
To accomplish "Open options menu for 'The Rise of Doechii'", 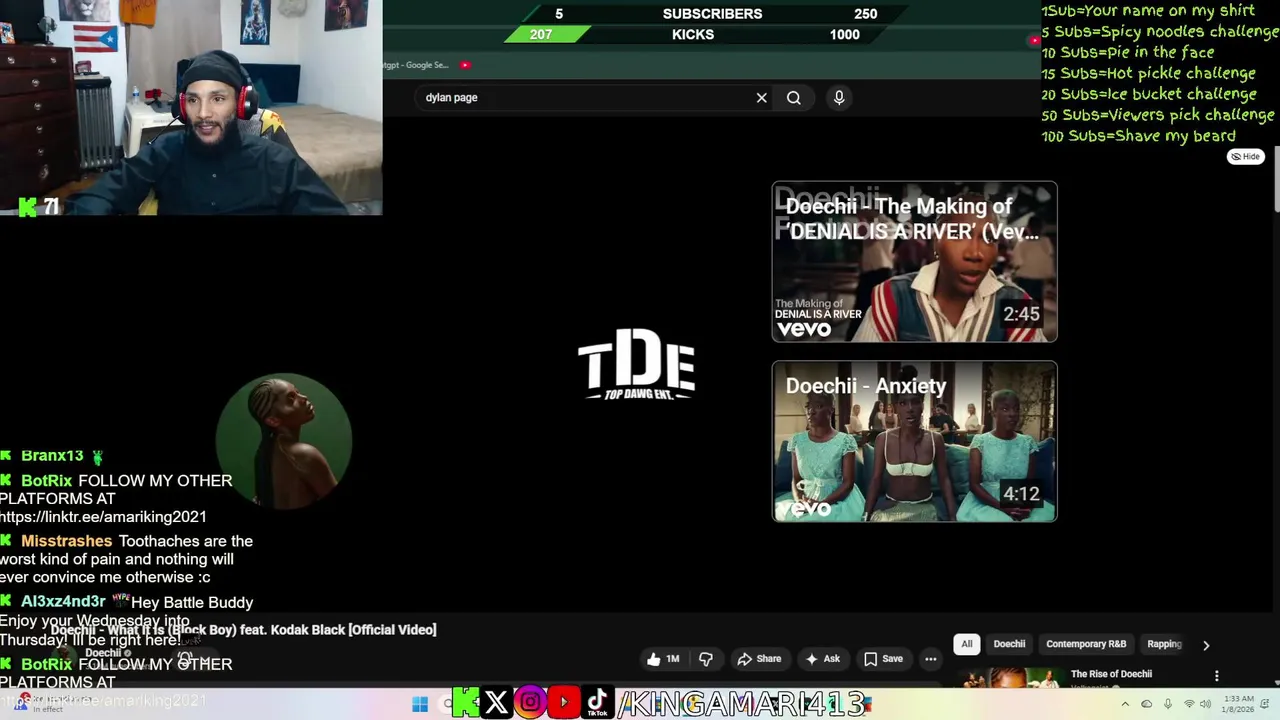I will (x=1216, y=676).
